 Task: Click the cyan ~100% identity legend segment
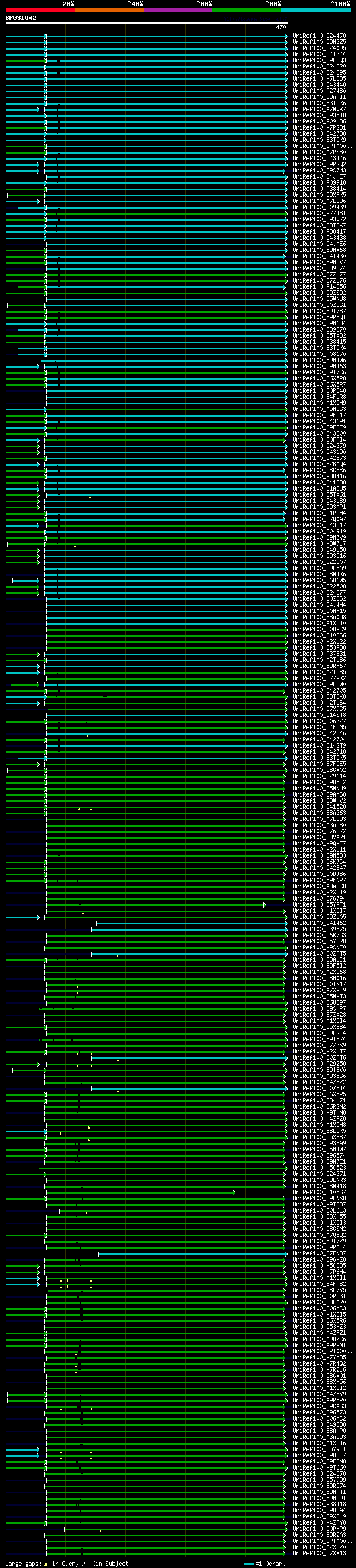pos(317,10)
